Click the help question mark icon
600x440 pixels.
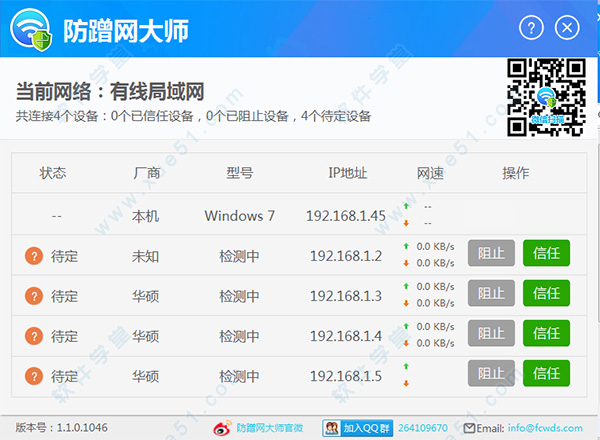click(531, 28)
